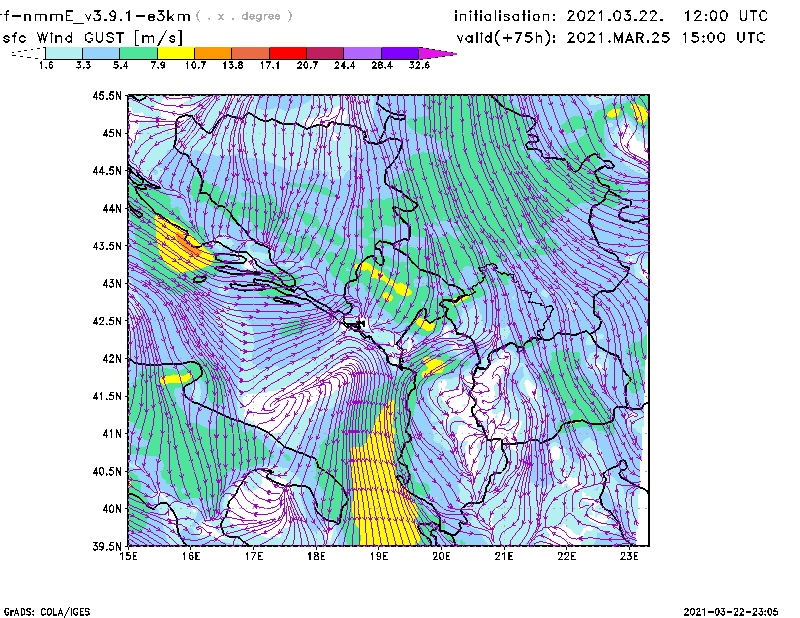Click the light blue 3.3–5.4 legend swatch

click(101, 53)
